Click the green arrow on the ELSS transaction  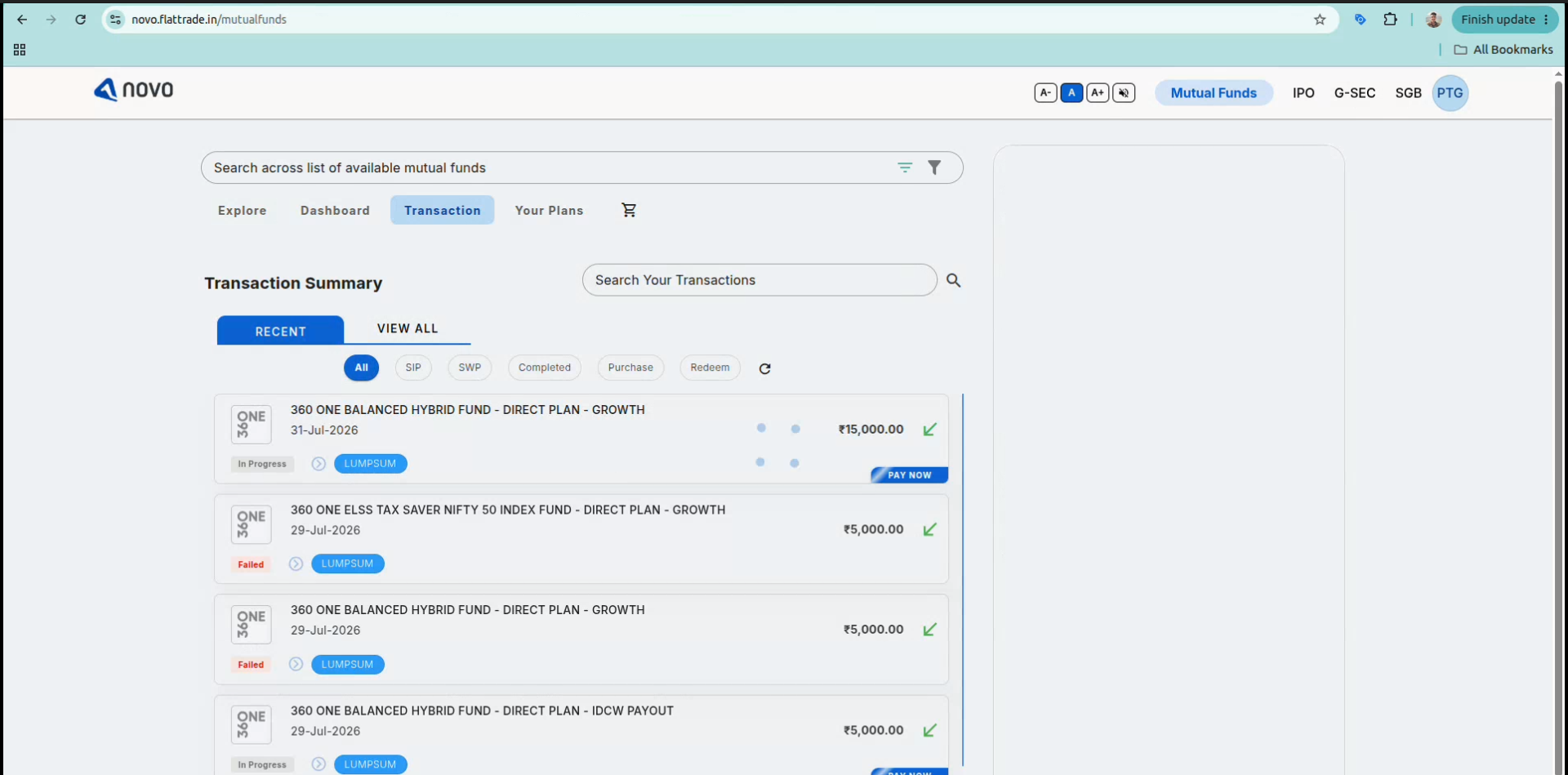pos(929,530)
